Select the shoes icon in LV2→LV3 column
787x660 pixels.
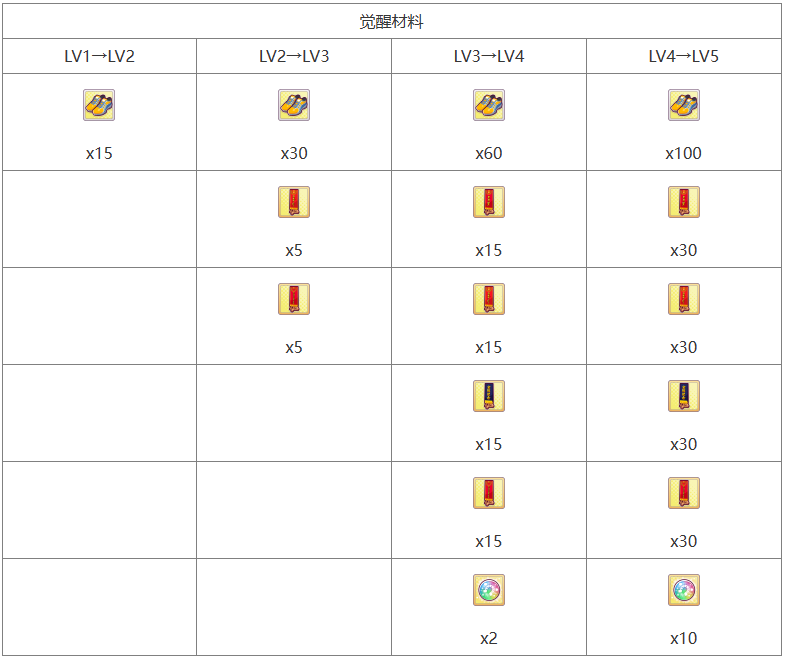tap(294, 105)
